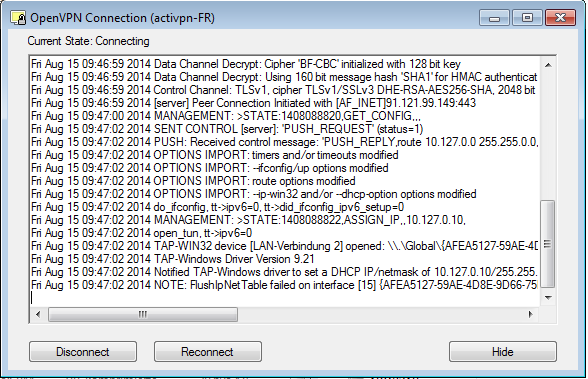588x379 pixels.
Task: Click the Disconnect button
Action: pos(83,352)
